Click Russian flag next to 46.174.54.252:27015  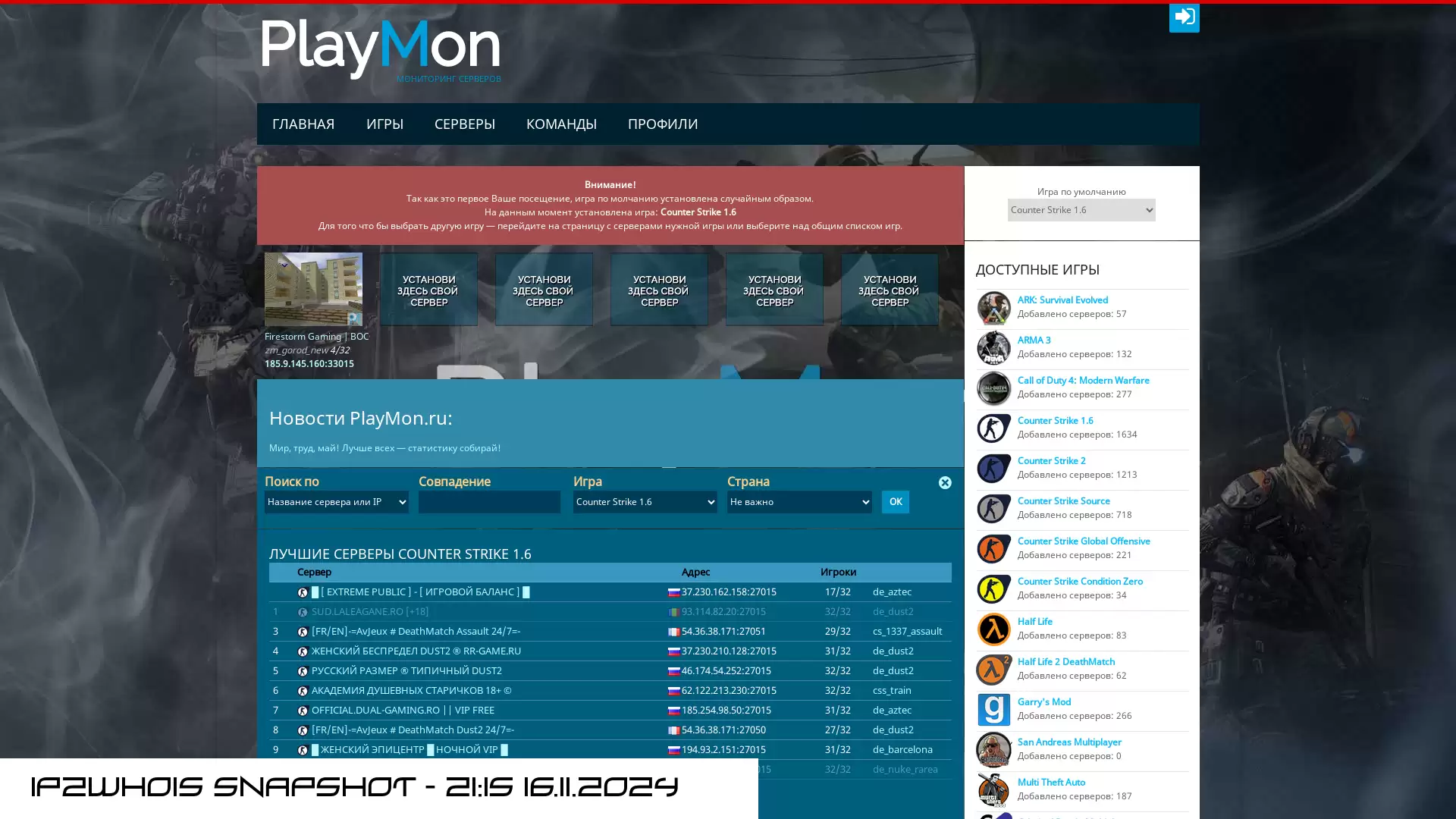pos(673,671)
